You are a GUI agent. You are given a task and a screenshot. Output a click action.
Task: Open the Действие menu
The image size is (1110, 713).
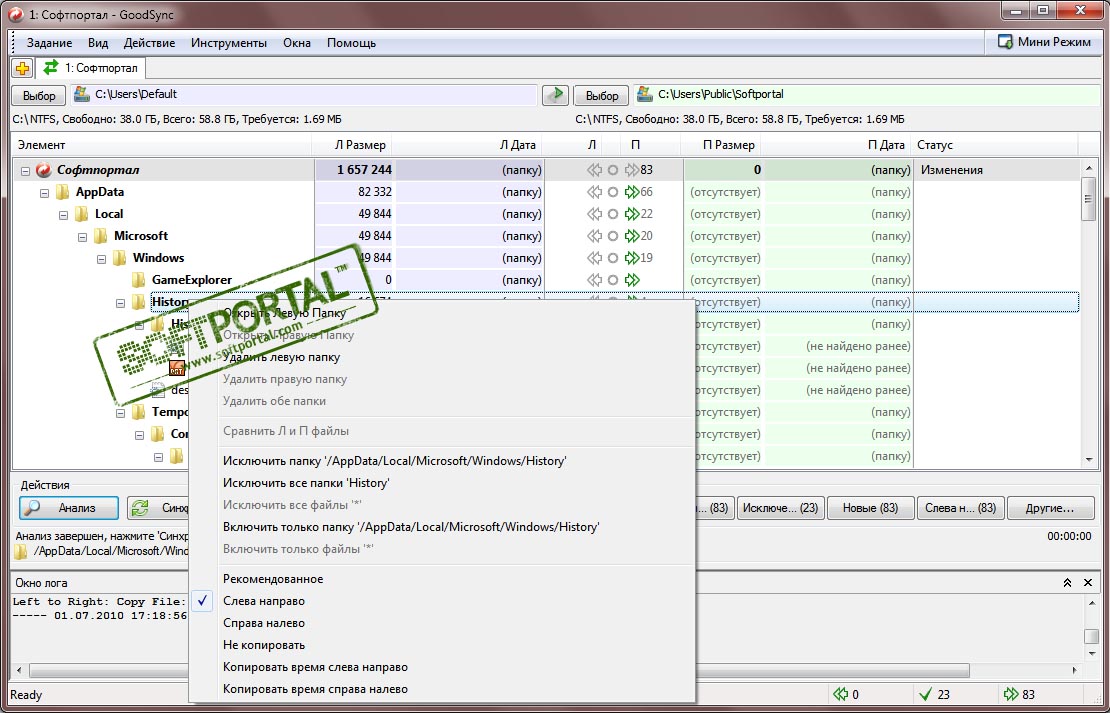pos(149,42)
